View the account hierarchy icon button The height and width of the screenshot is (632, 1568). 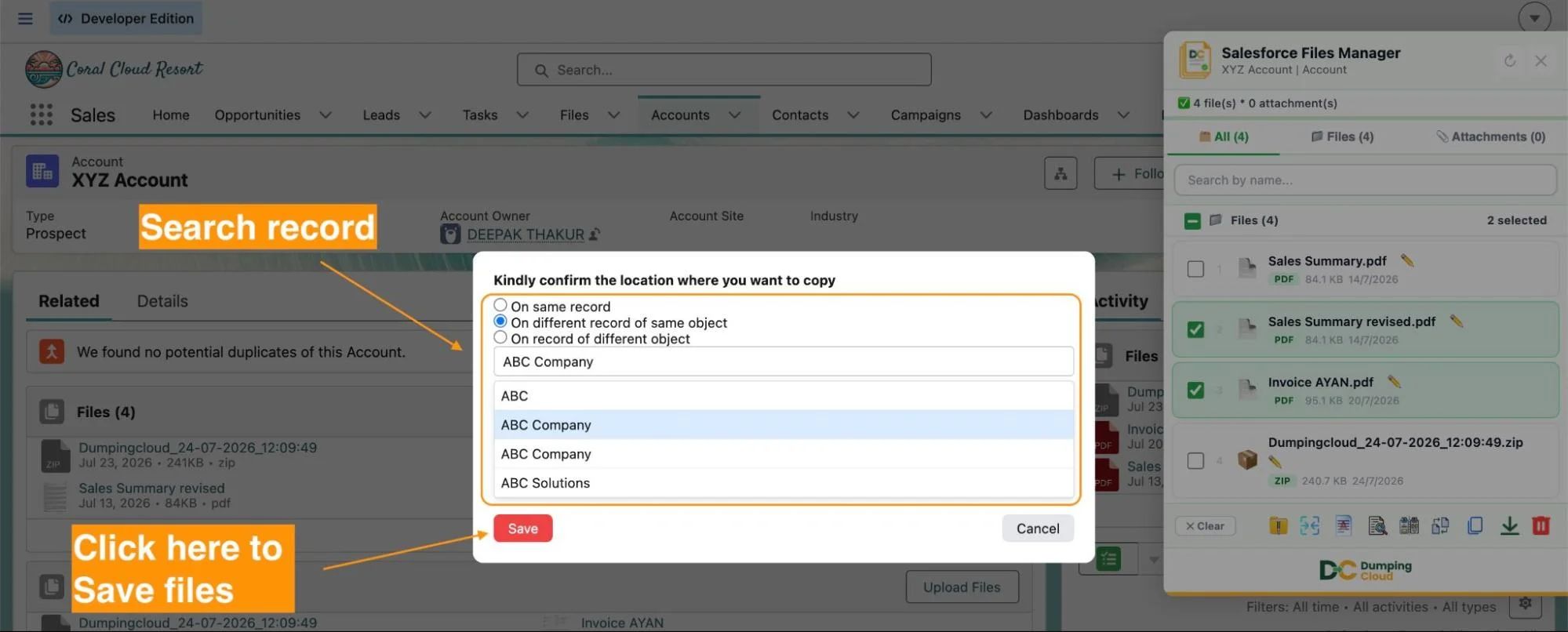pyautogui.click(x=1060, y=173)
